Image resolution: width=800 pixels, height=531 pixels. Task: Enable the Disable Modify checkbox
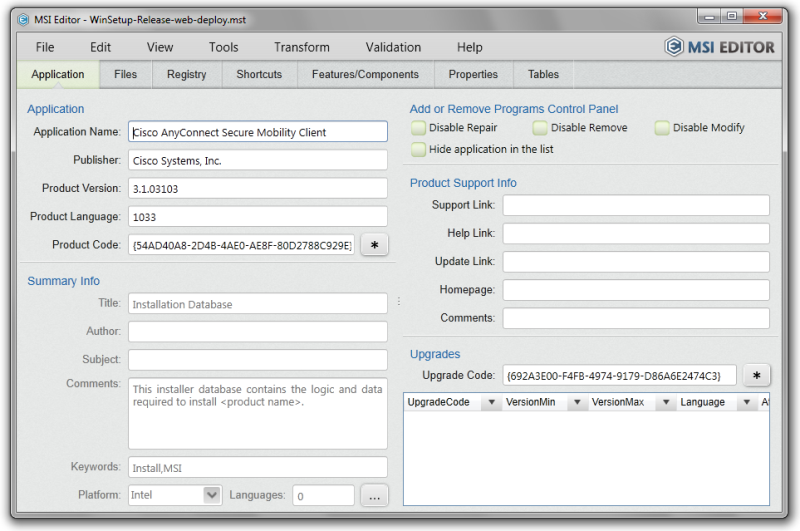662,128
